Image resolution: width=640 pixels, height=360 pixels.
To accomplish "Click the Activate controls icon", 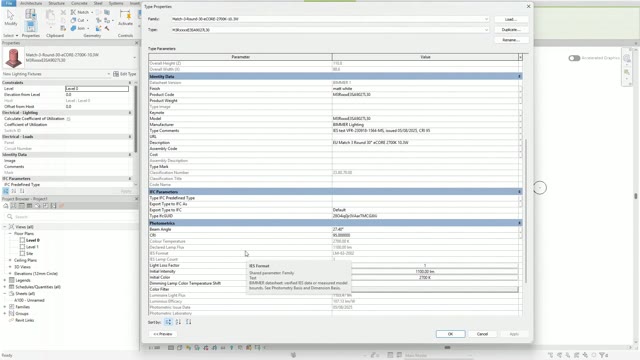I will pos(125,18).
